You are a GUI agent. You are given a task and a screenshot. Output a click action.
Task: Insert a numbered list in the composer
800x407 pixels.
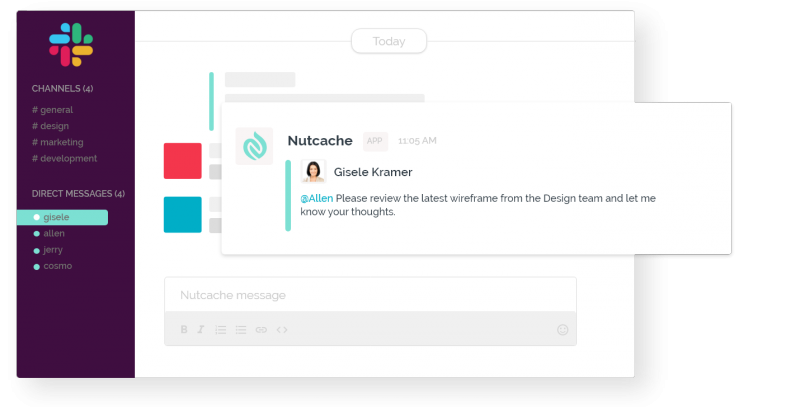click(220, 329)
